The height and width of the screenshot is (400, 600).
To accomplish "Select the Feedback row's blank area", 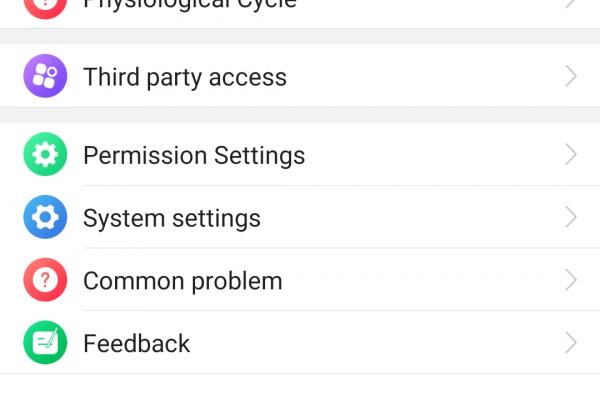I will pos(377,343).
